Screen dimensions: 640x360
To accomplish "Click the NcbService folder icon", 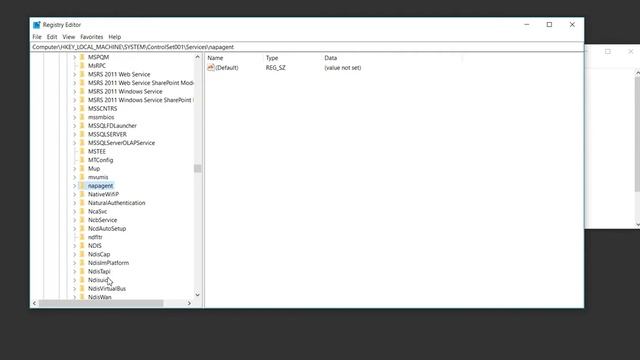I will click(82, 220).
